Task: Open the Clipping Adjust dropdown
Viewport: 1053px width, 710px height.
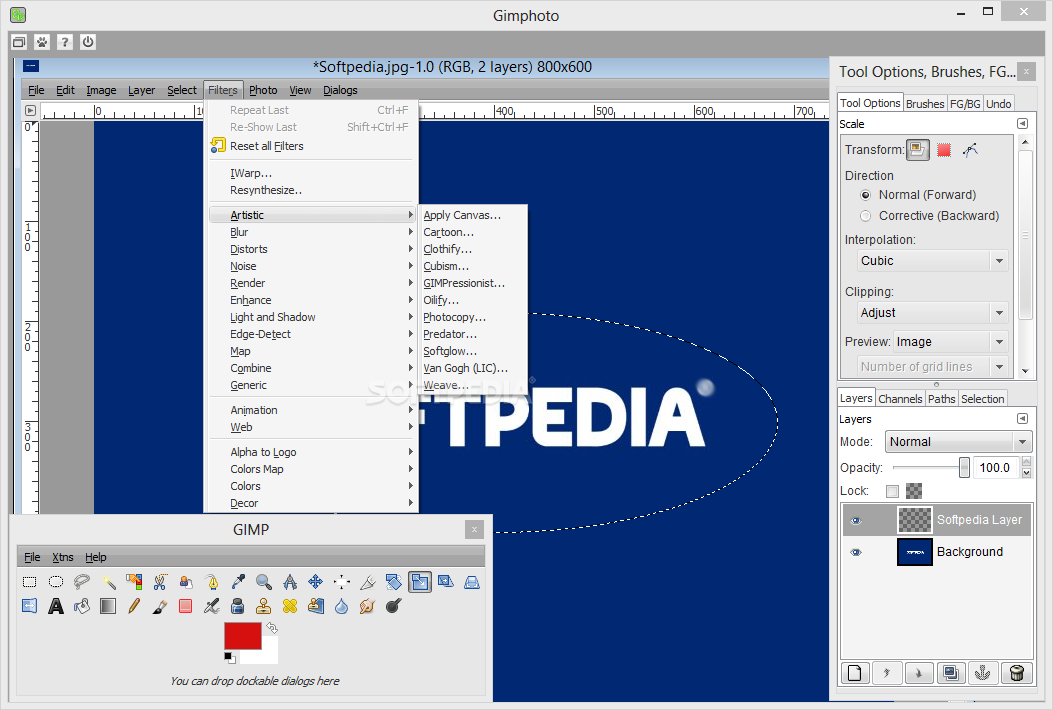Action: click(x=932, y=312)
